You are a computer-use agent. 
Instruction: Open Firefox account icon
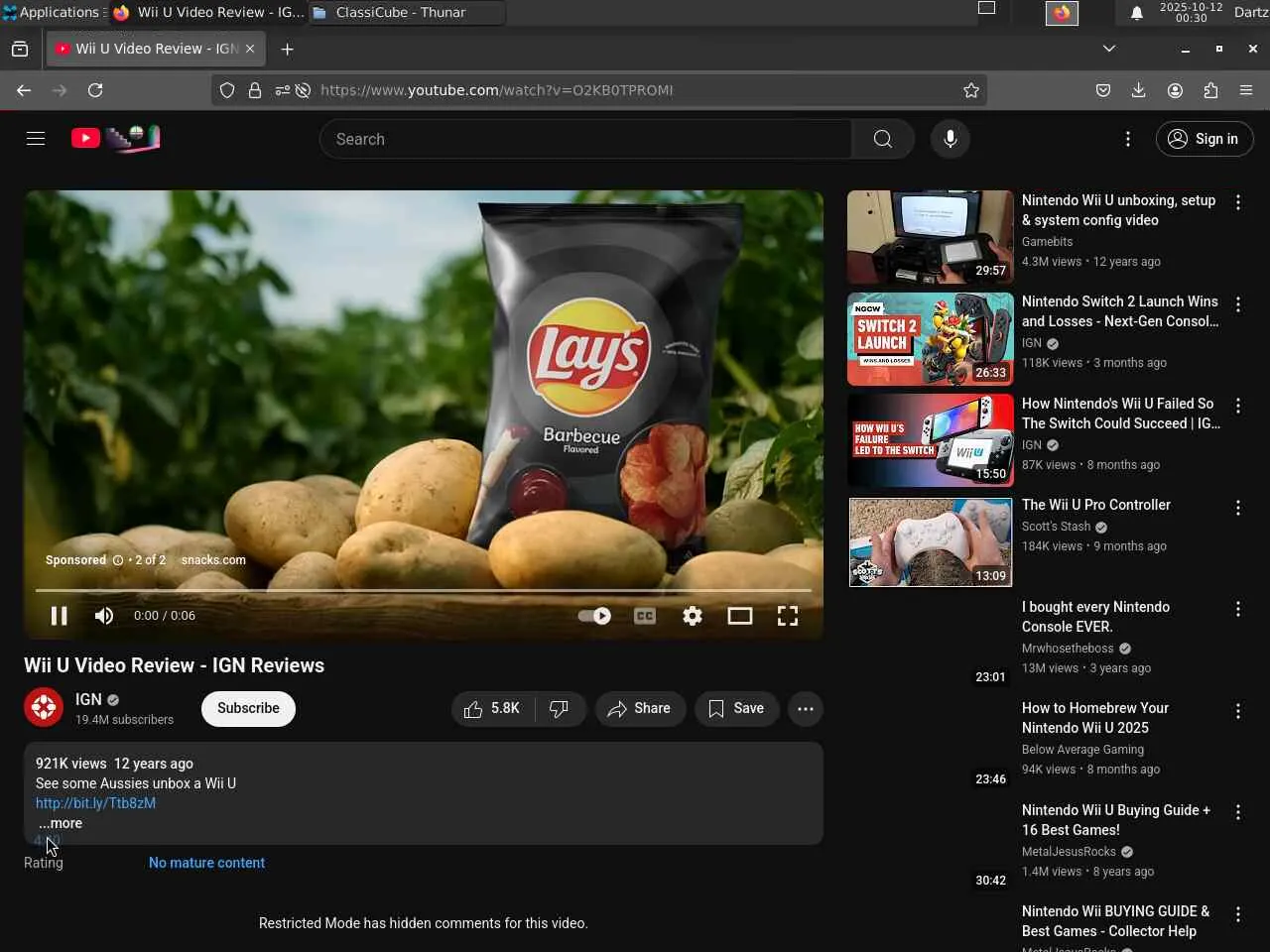pyautogui.click(x=1175, y=90)
